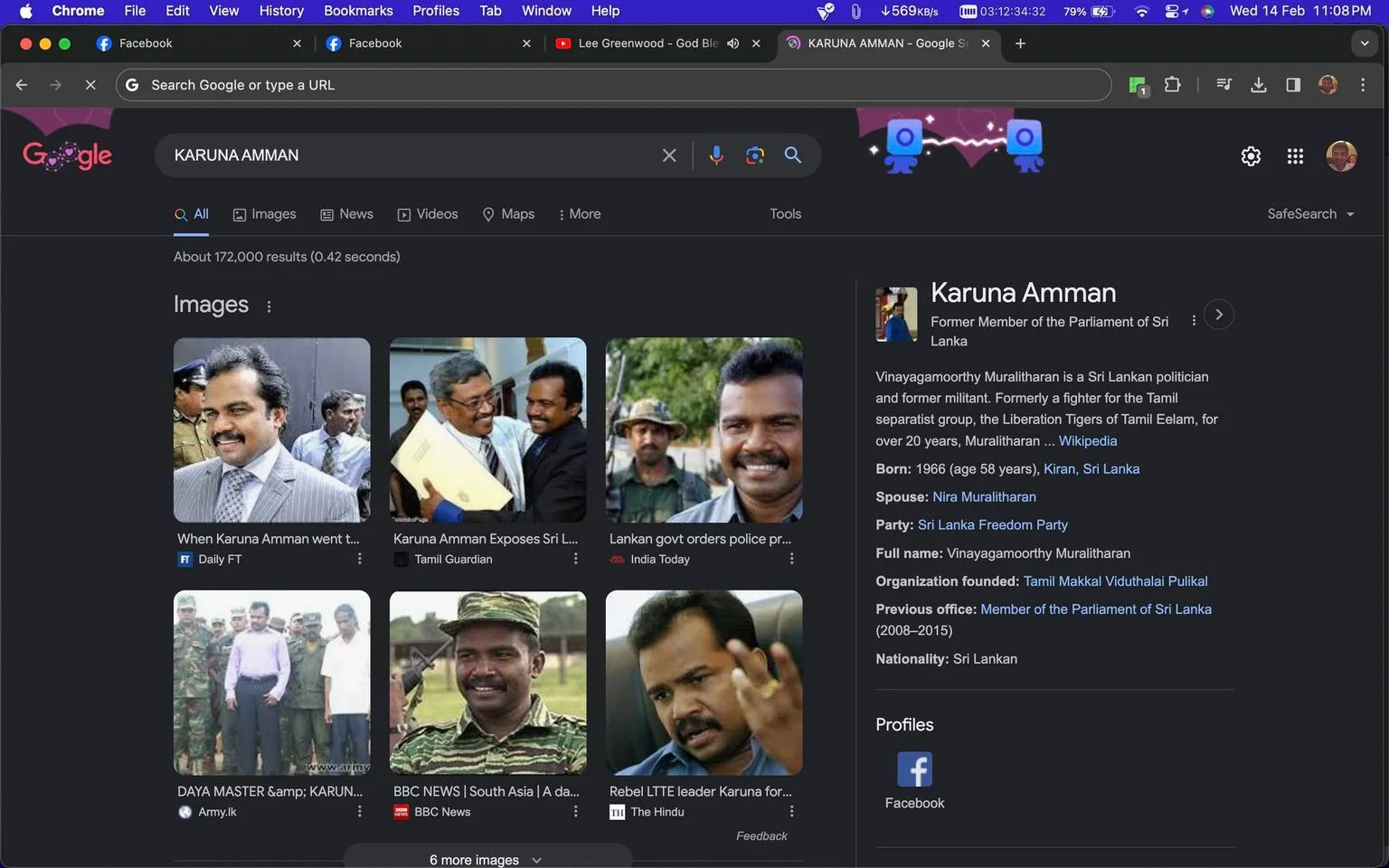Click the magnifier search button
Screen dimensions: 1389x868
(x=793, y=156)
